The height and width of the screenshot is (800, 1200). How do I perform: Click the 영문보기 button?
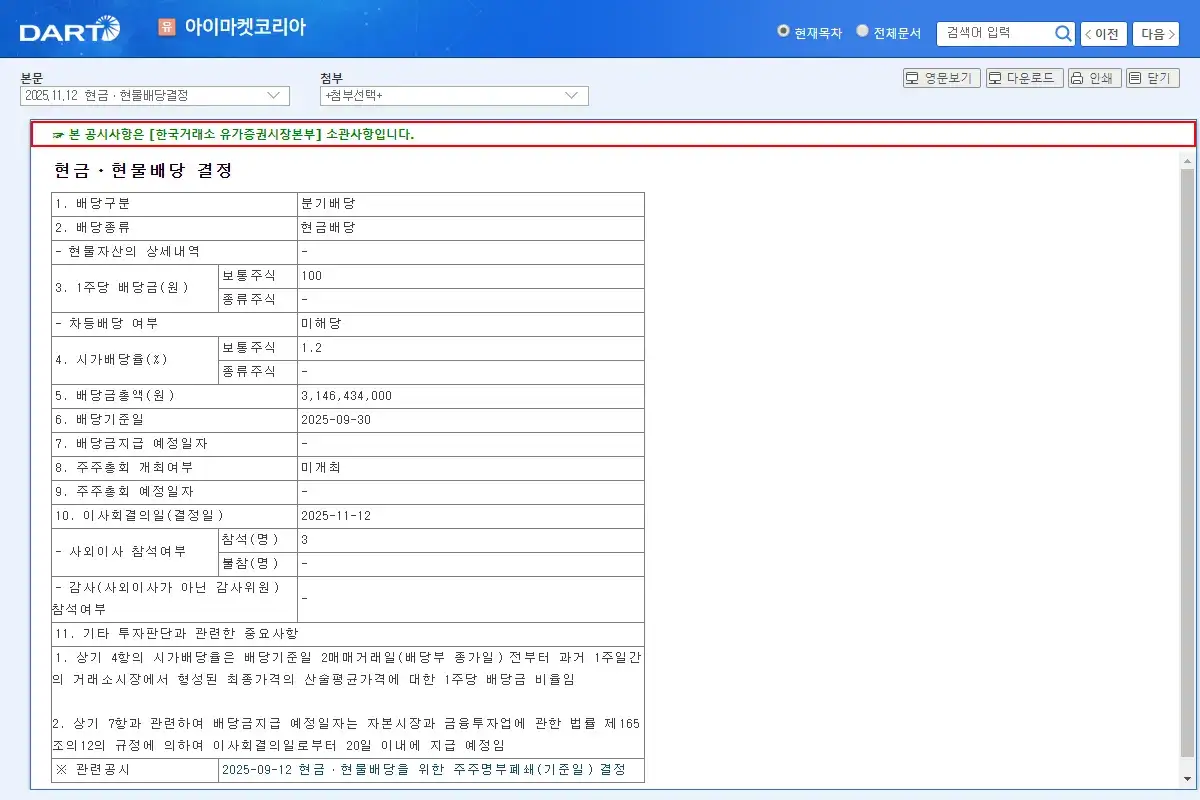pyautogui.click(x=942, y=78)
